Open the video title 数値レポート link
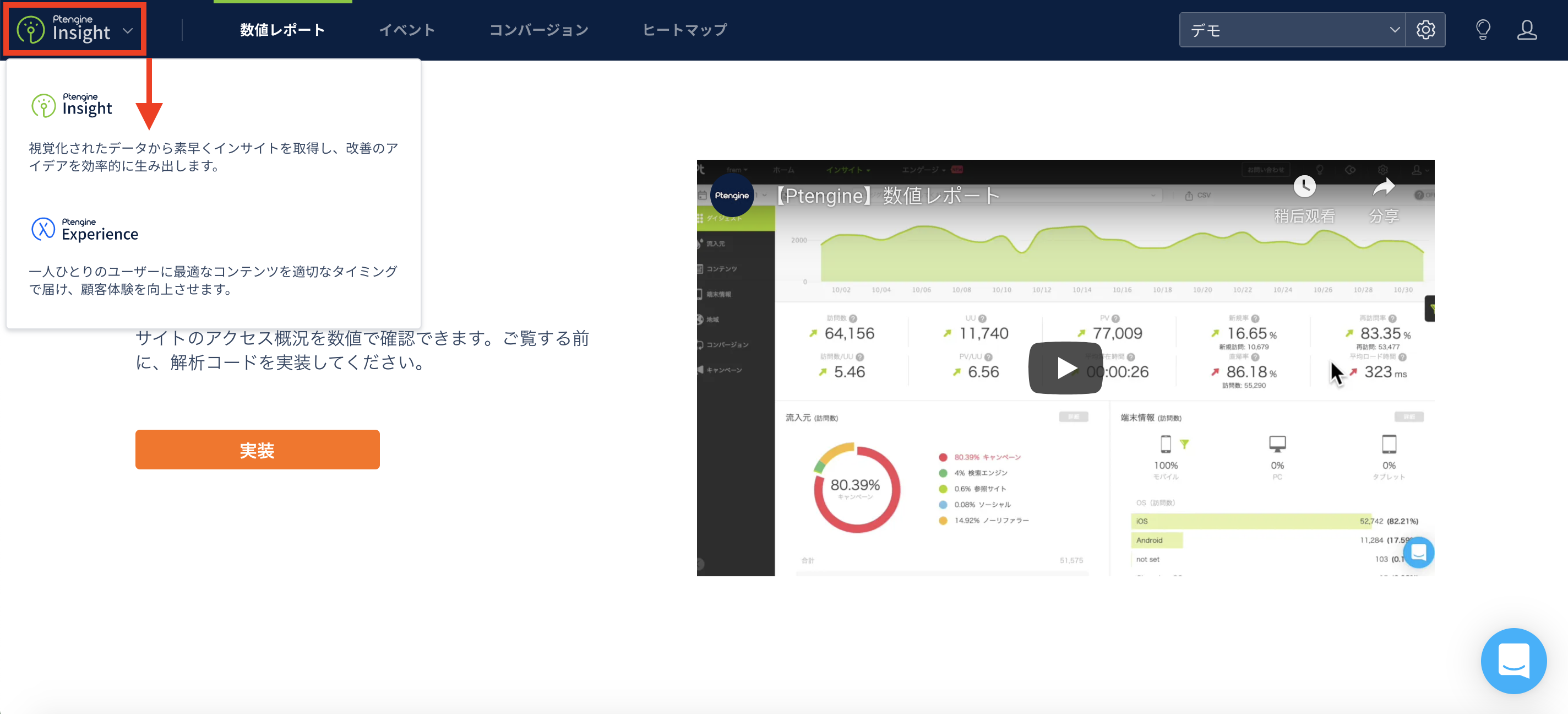Image resolution: width=1568 pixels, height=714 pixels. coord(888,196)
